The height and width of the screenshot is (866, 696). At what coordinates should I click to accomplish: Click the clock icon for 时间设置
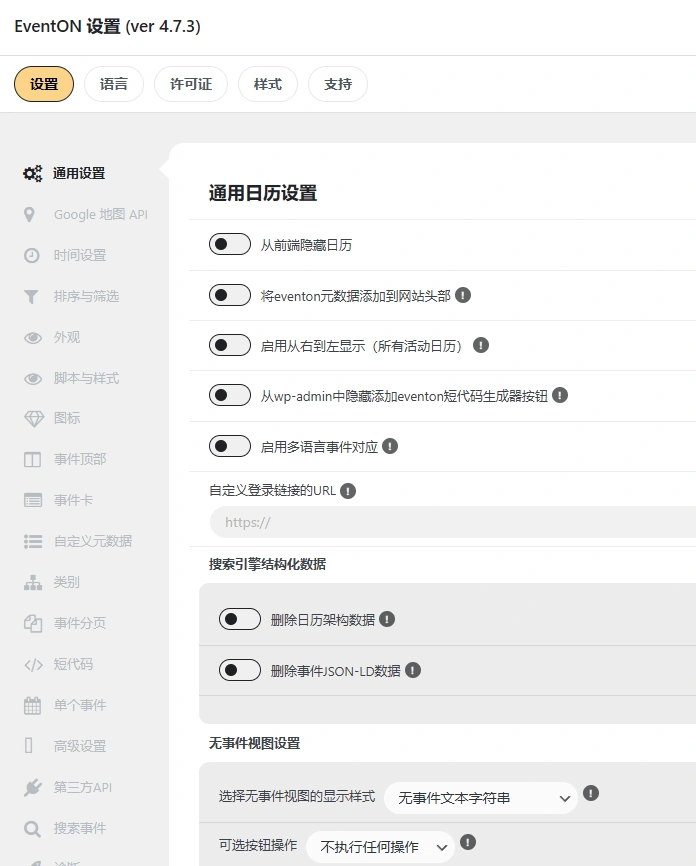(31, 256)
